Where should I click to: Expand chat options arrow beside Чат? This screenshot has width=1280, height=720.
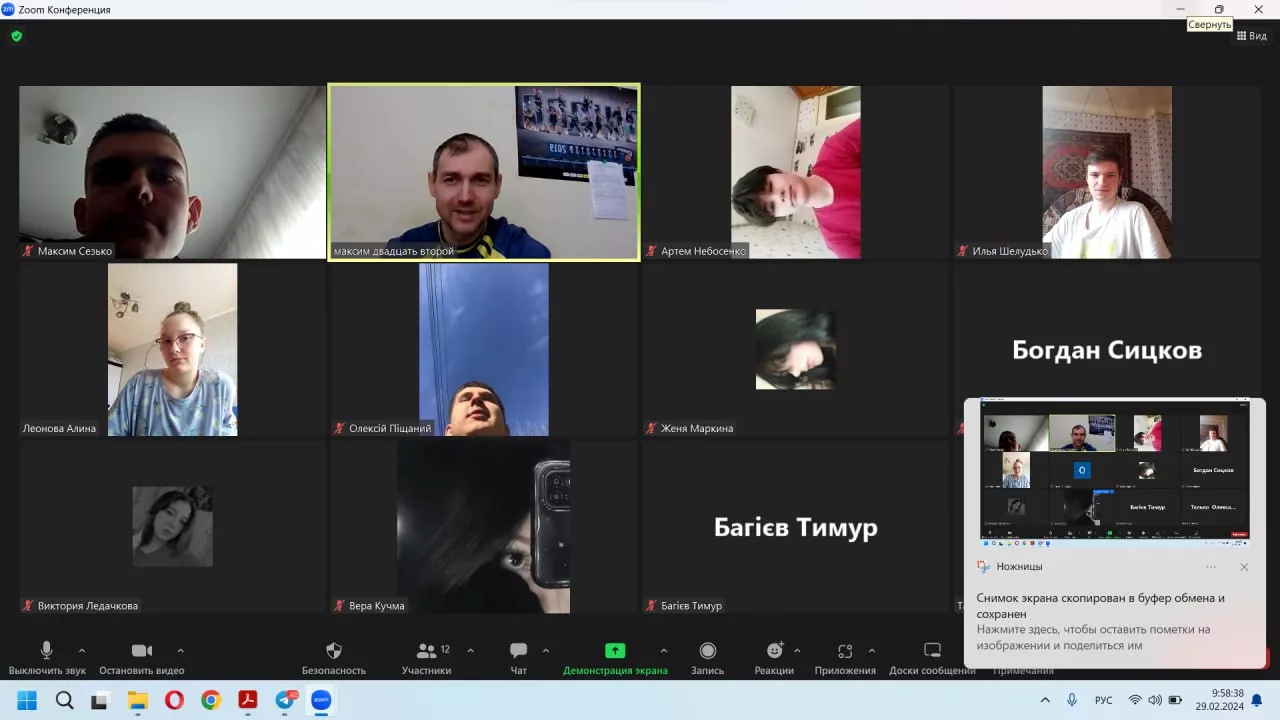pos(546,650)
